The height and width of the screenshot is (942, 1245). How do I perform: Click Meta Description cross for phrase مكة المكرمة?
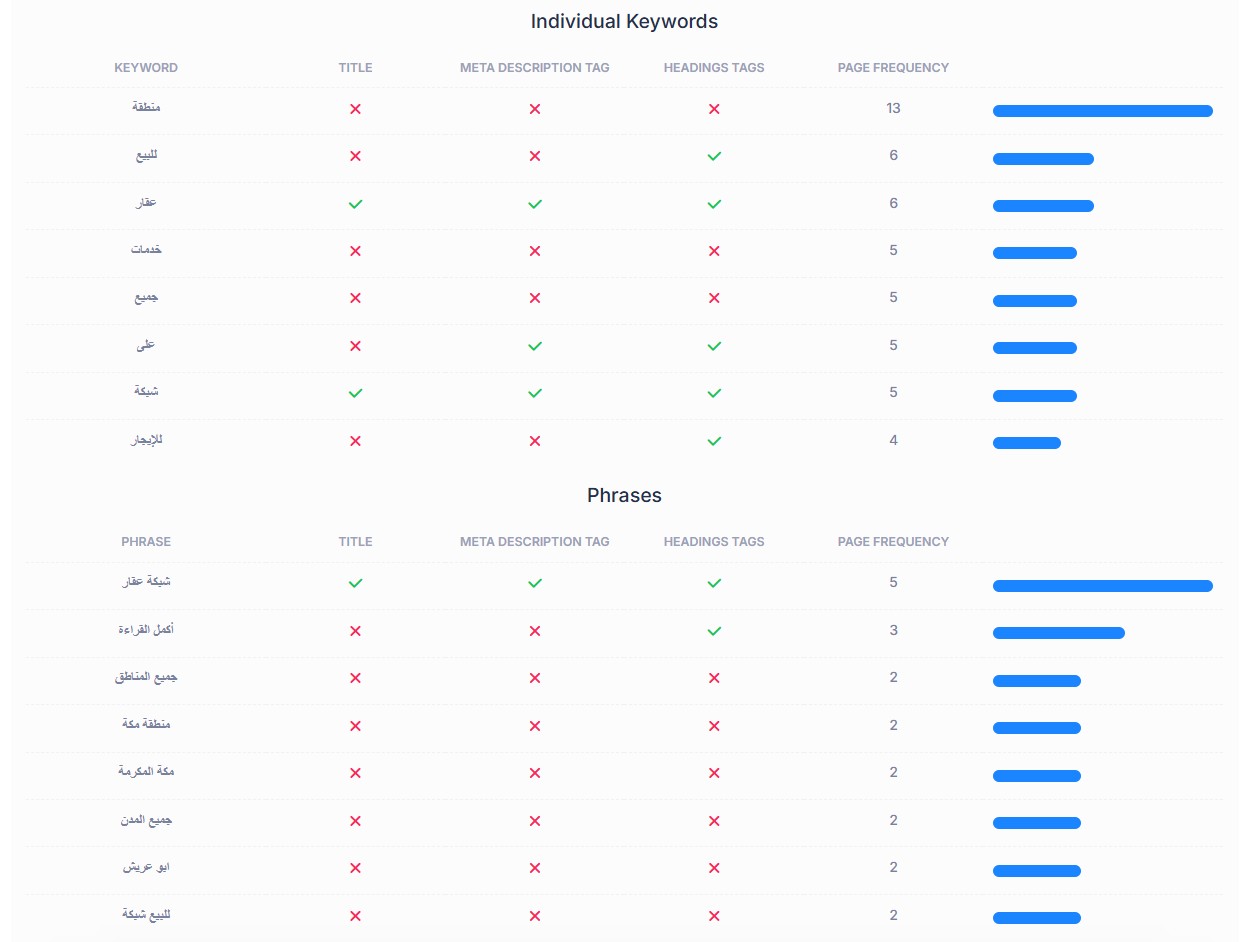coord(535,773)
